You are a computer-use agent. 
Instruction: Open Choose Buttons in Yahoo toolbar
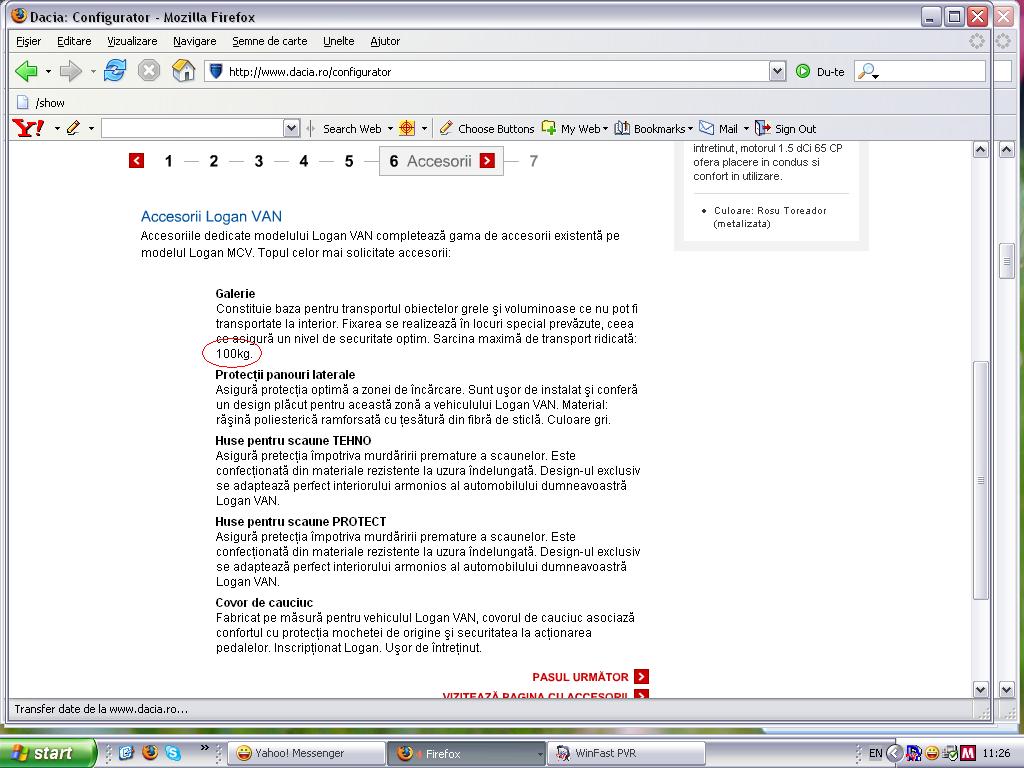click(487, 129)
